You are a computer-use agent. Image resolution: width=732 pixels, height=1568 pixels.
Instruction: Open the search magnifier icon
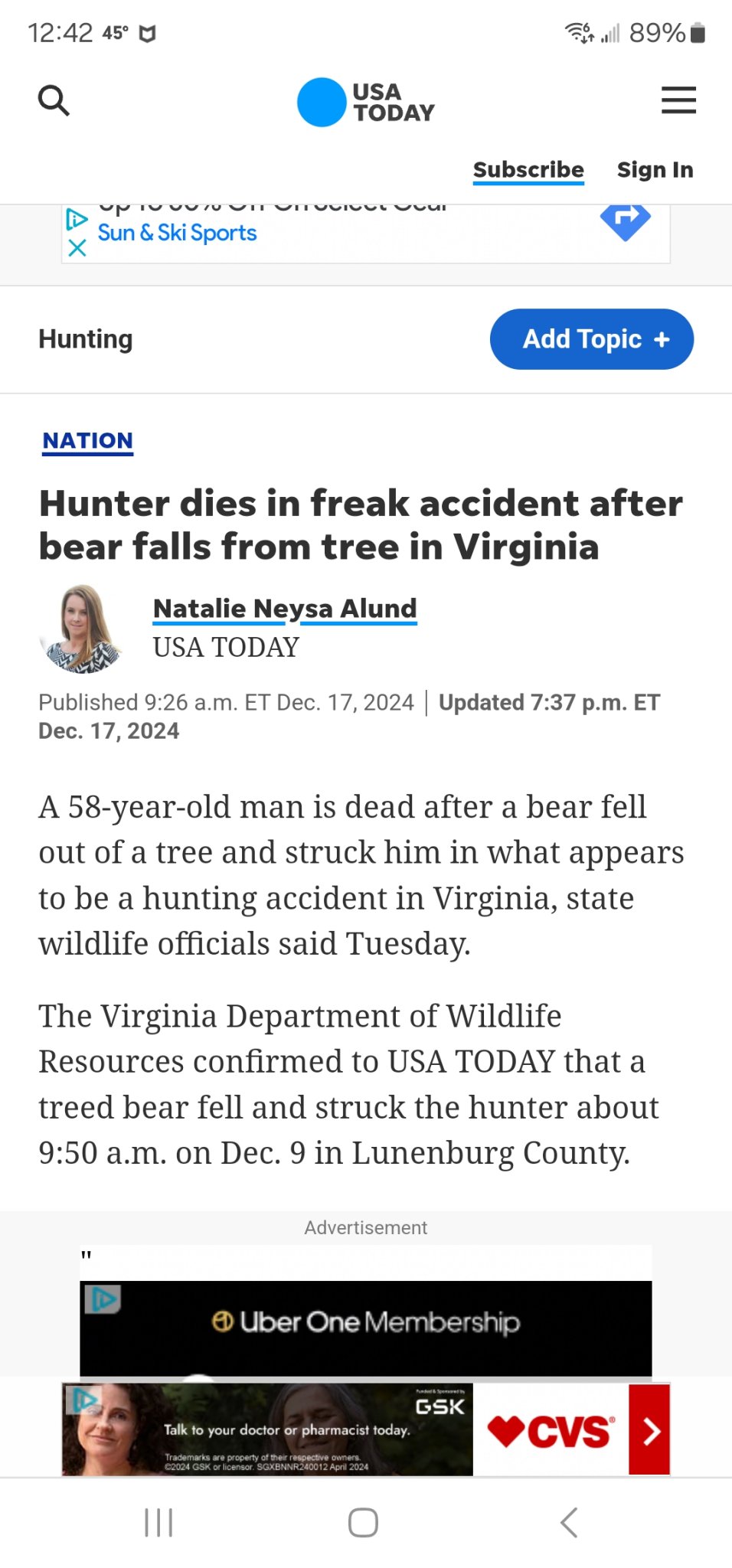click(x=54, y=100)
